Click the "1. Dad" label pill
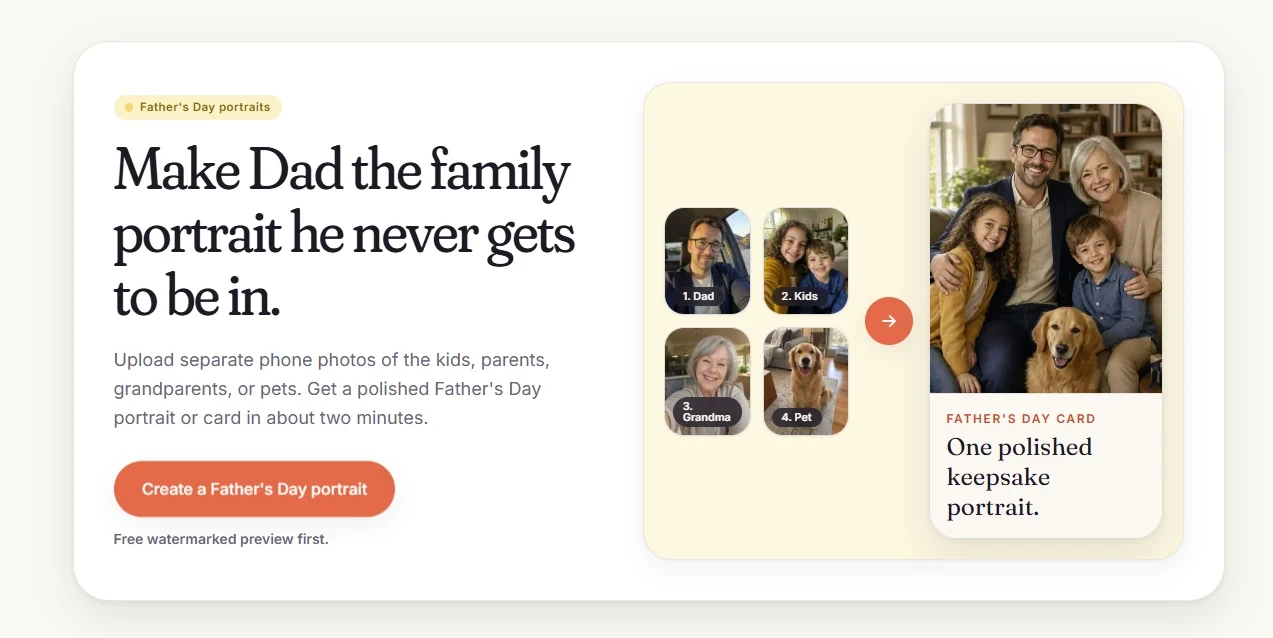The height and width of the screenshot is (638, 1273). pyautogui.click(x=698, y=296)
